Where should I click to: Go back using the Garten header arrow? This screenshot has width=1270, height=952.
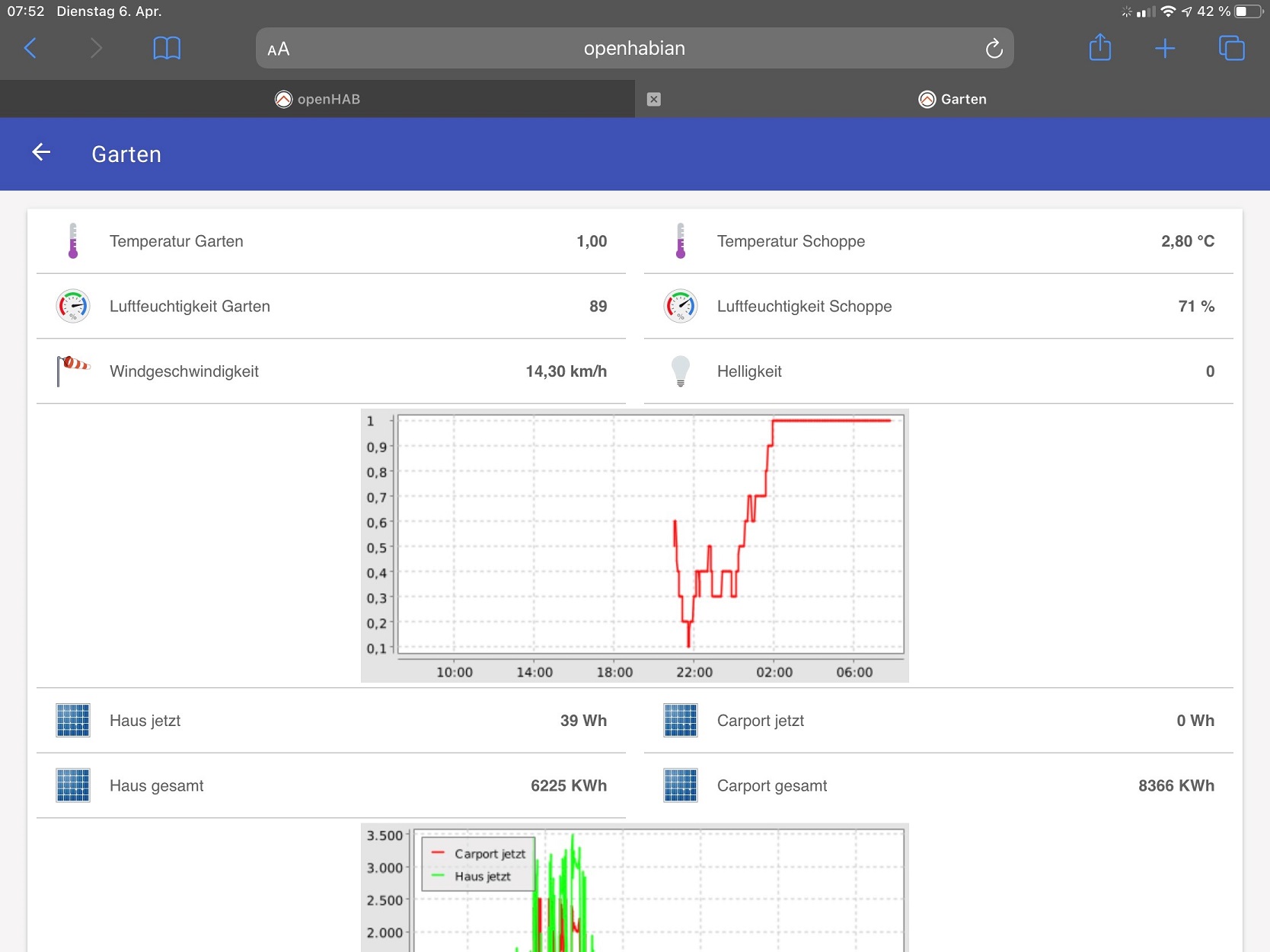[41, 153]
